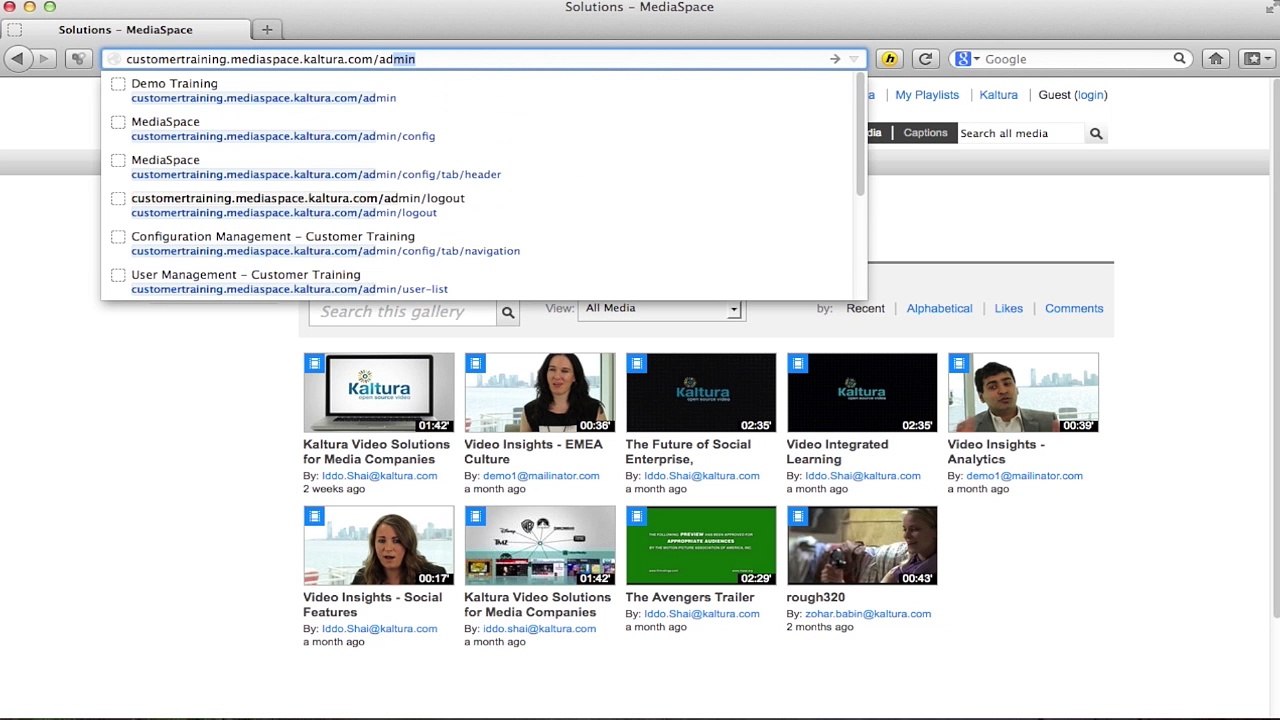
Task: Click the browser Forward arrow button
Action: click(x=43, y=59)
